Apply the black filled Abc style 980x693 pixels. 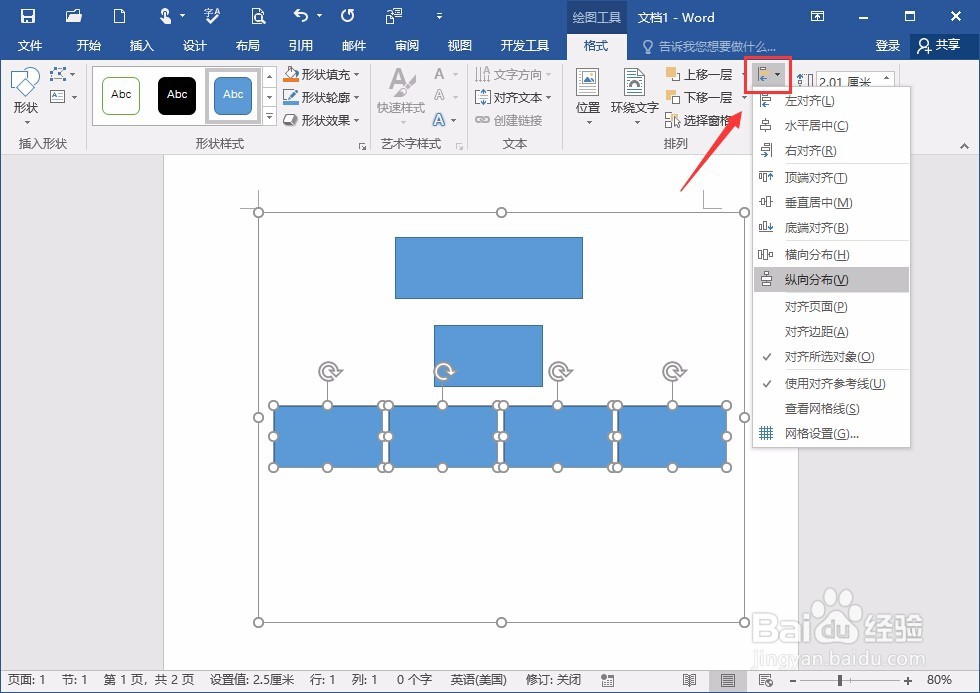point(177,95)
